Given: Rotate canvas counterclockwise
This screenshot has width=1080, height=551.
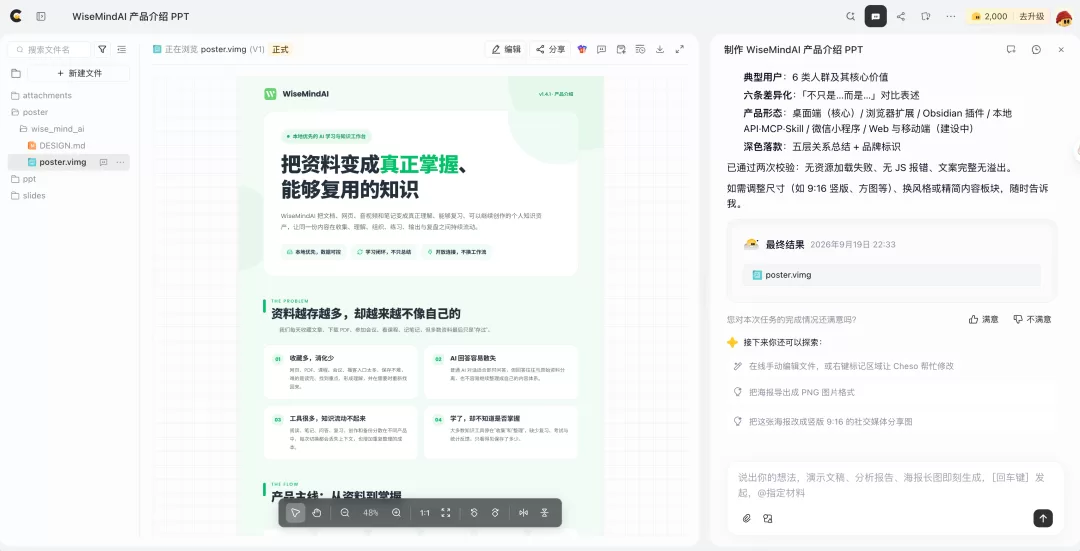Looking at the screenshot, I should (x=474, y=512).
